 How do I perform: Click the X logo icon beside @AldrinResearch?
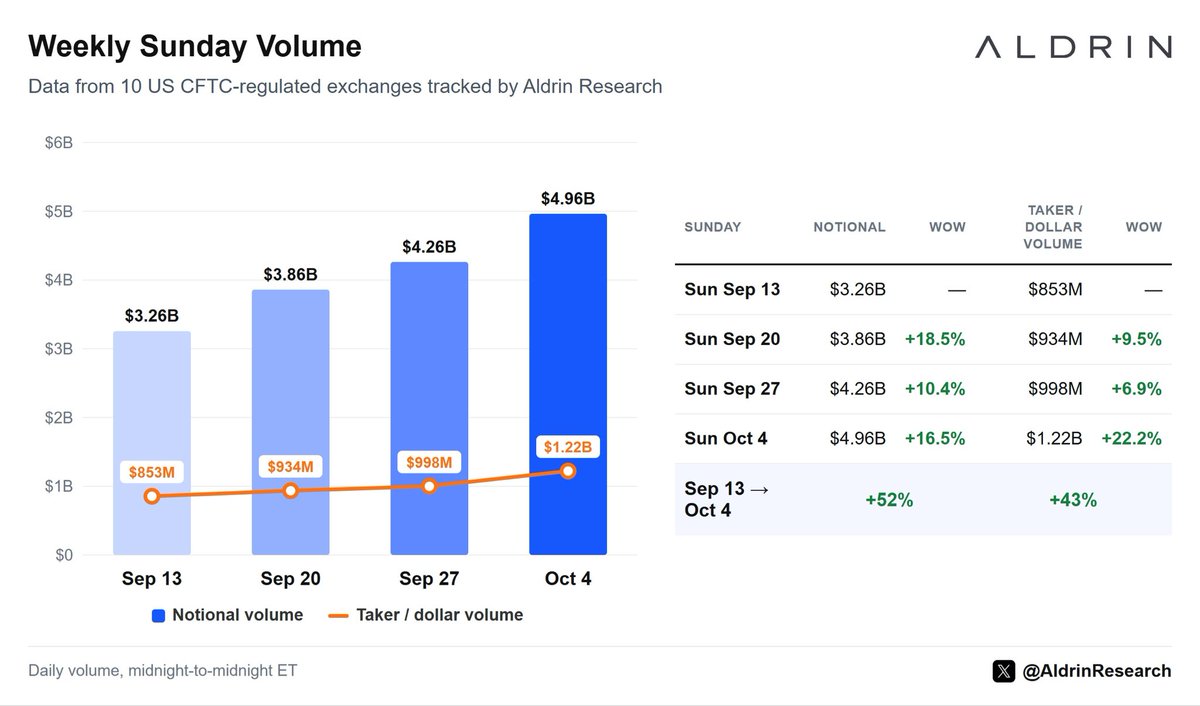coord(1004,671)
